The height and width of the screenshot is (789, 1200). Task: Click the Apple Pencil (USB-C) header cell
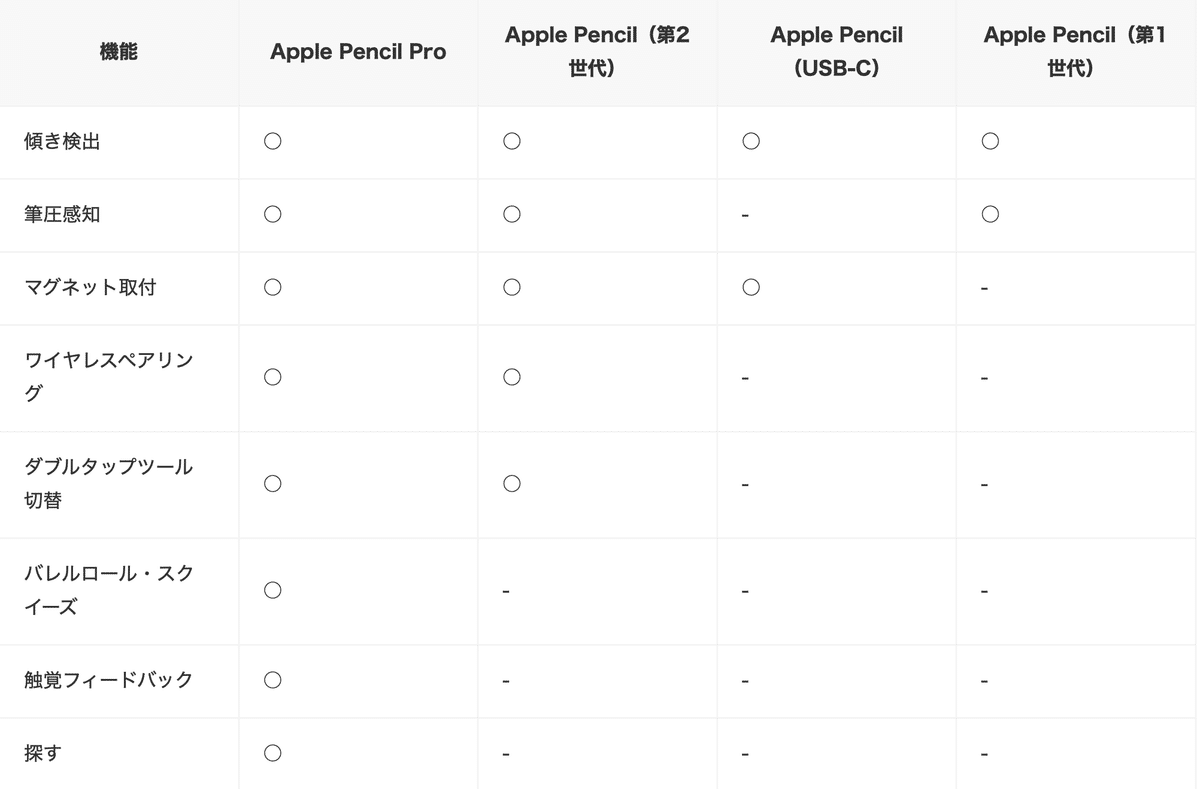[836, 52]
